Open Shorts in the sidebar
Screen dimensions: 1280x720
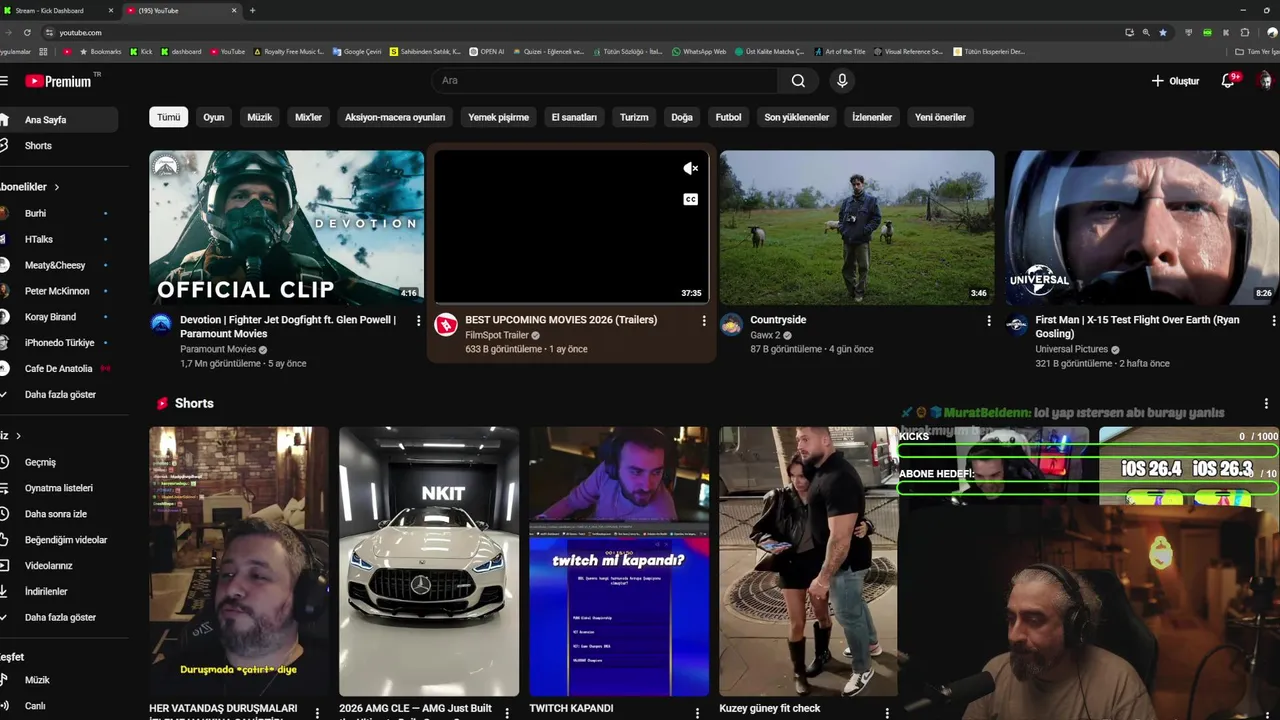pos(59,146)
